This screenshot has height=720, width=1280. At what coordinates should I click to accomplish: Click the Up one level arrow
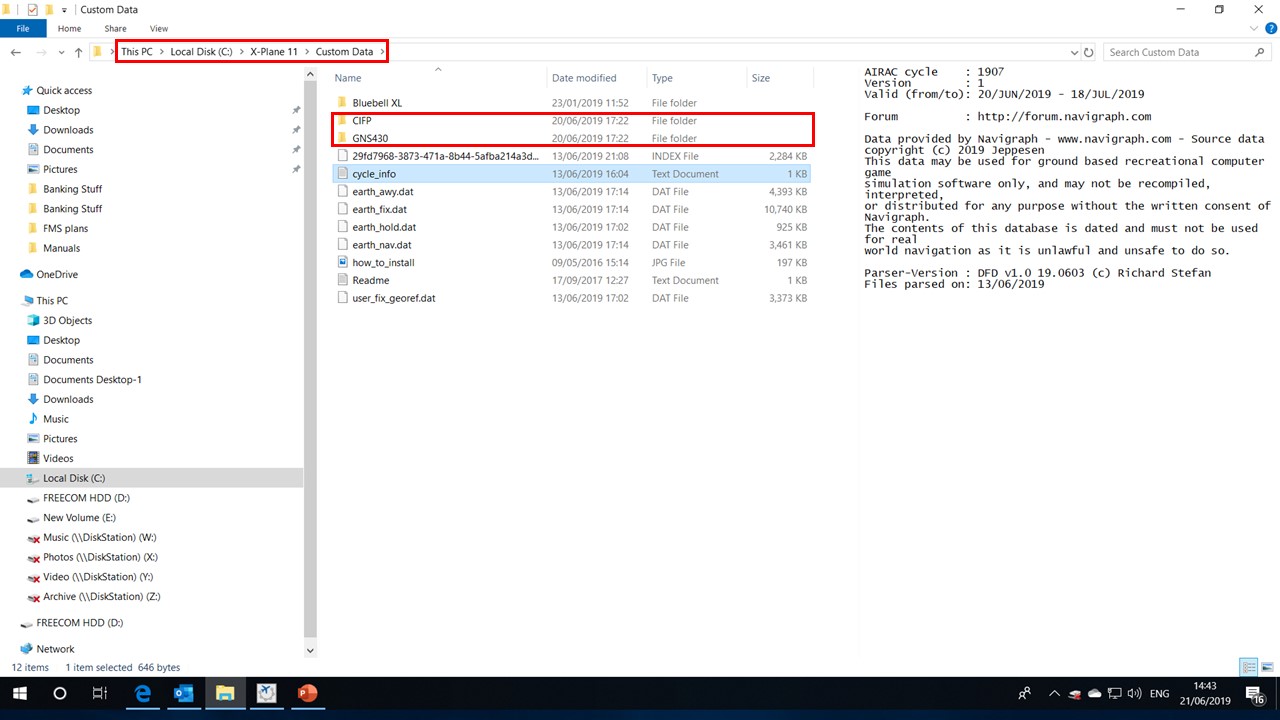[x=78, y=52]
